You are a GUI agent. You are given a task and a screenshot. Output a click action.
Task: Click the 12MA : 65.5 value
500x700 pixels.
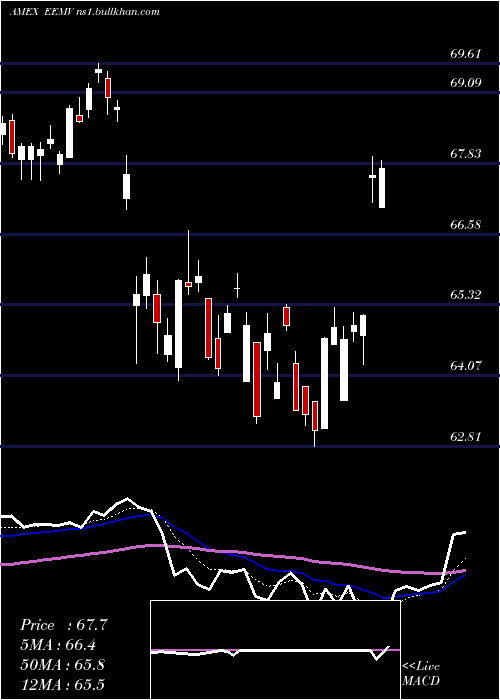[62, 684]
